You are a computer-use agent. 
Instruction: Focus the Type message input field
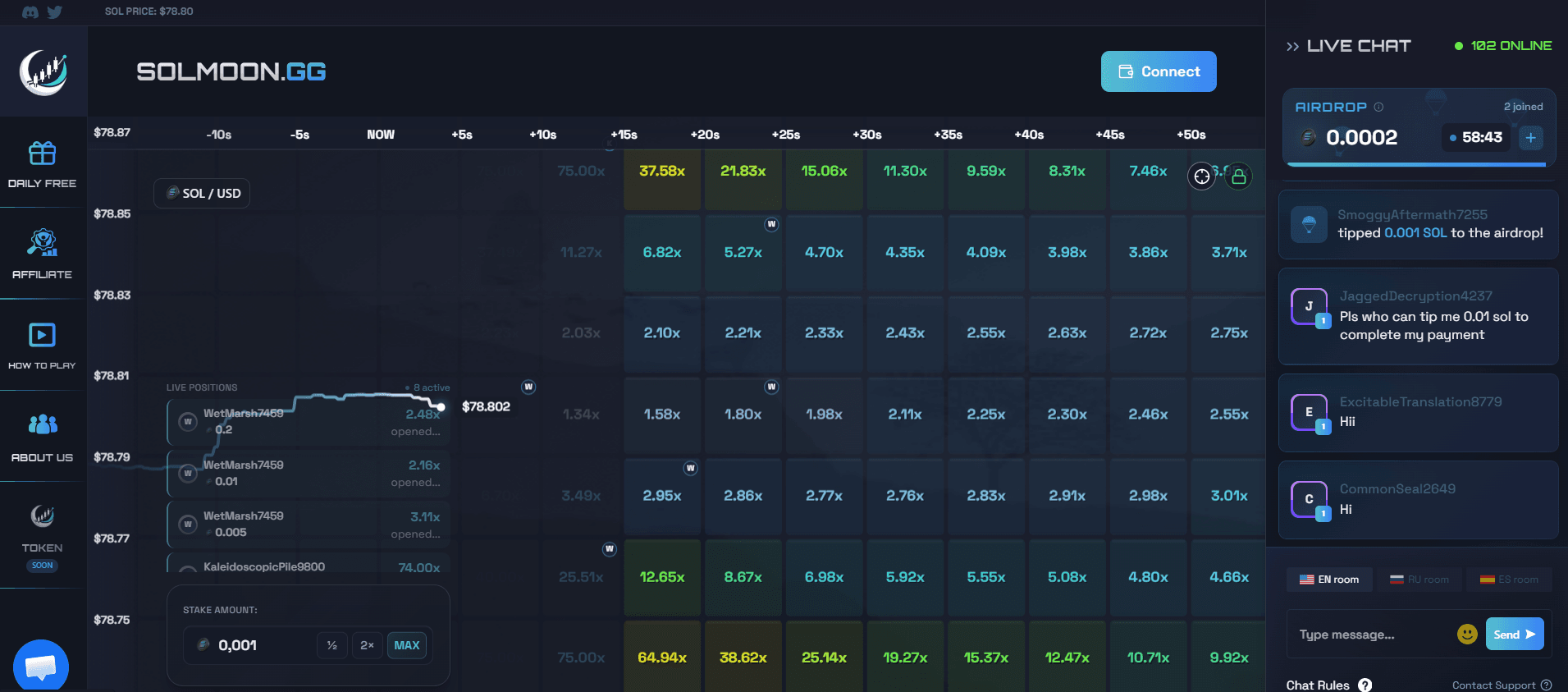tap(1370, 635)
